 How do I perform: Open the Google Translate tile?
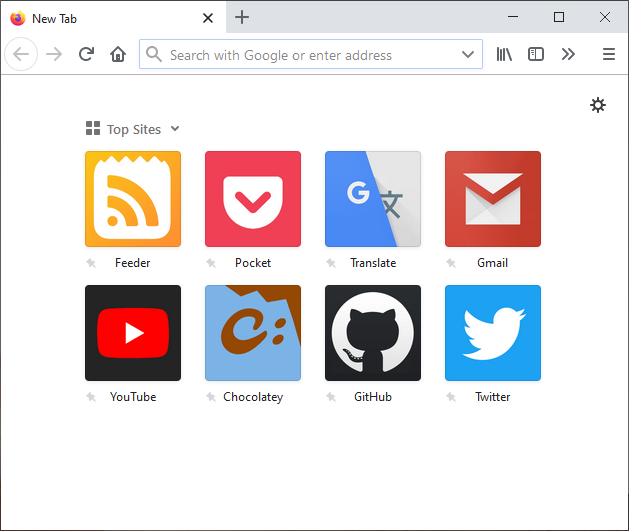click(373, 199)
